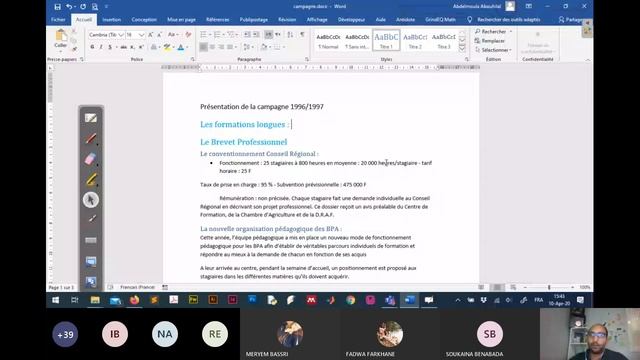Open bullet list dropdown
Image resolution: width=640 pixels, height=360 pixels.
(210, 35)
